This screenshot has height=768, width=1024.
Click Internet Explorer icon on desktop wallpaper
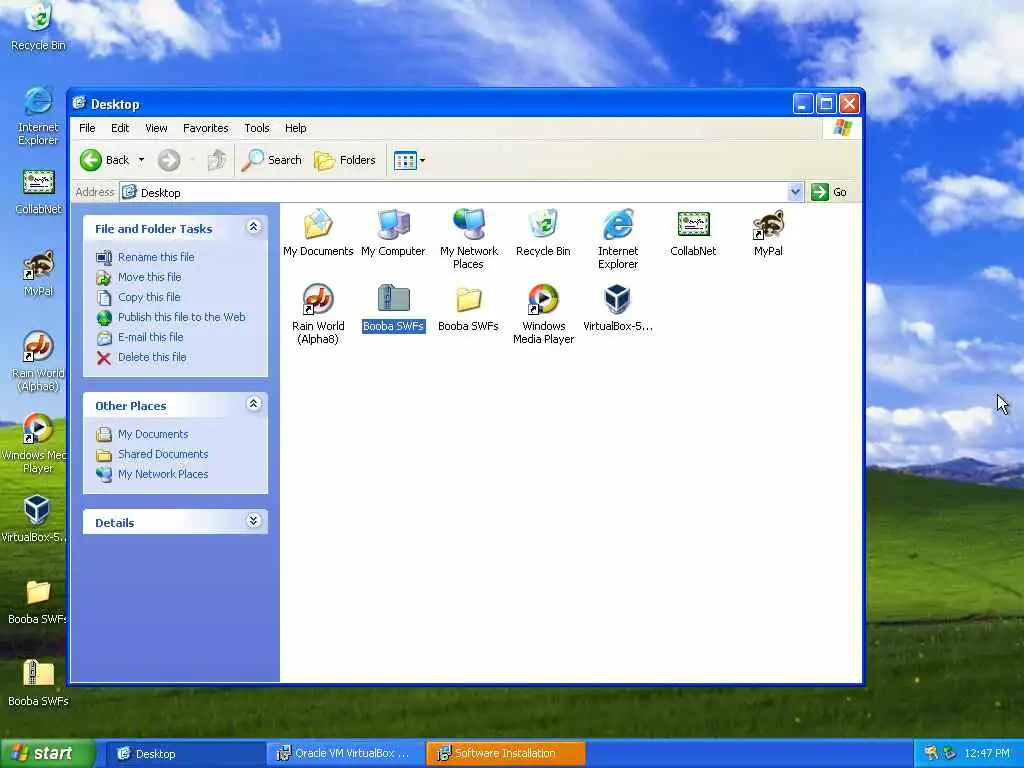(x=38, y=101)
